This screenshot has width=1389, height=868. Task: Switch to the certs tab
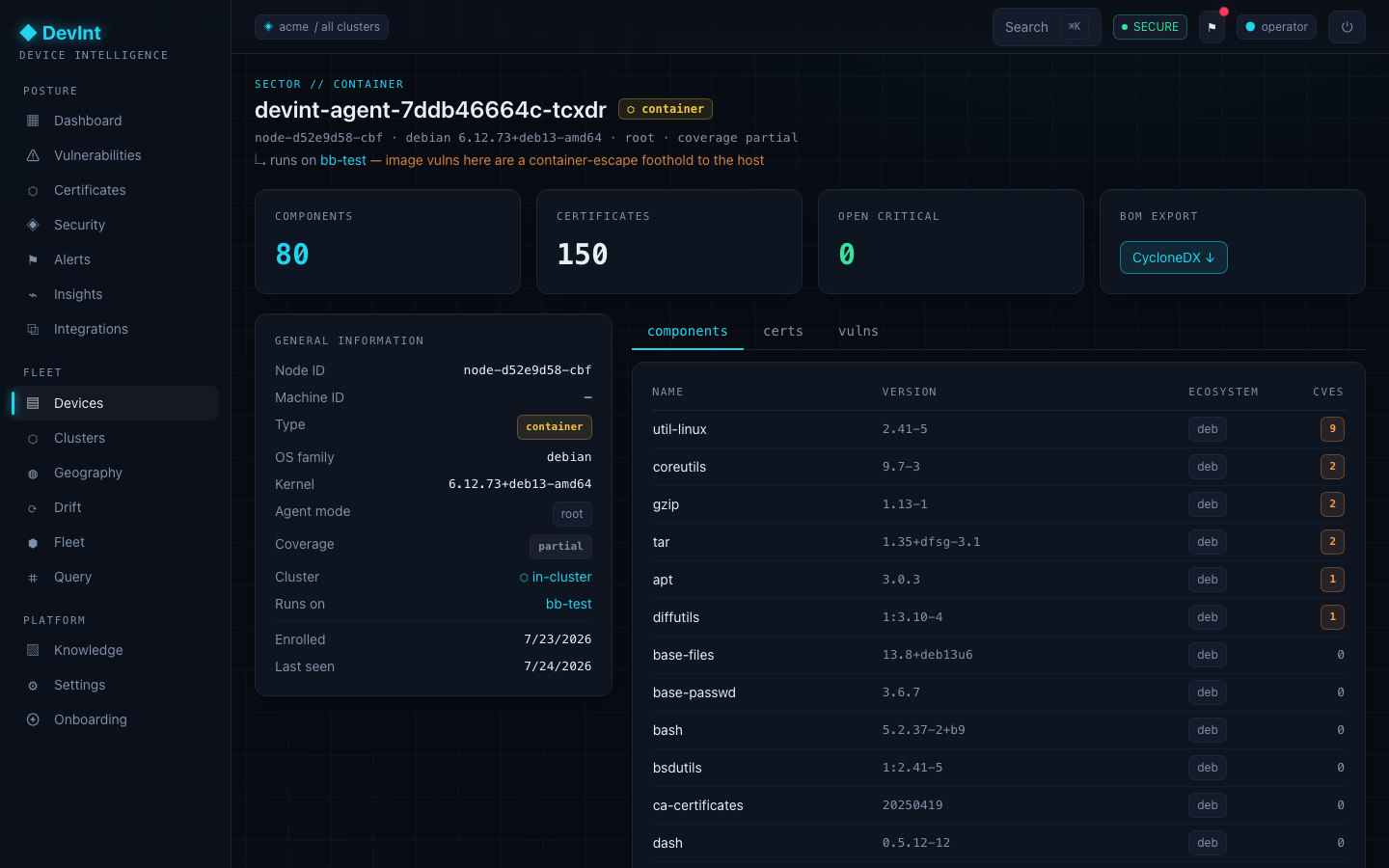click(x=783, y=331)
